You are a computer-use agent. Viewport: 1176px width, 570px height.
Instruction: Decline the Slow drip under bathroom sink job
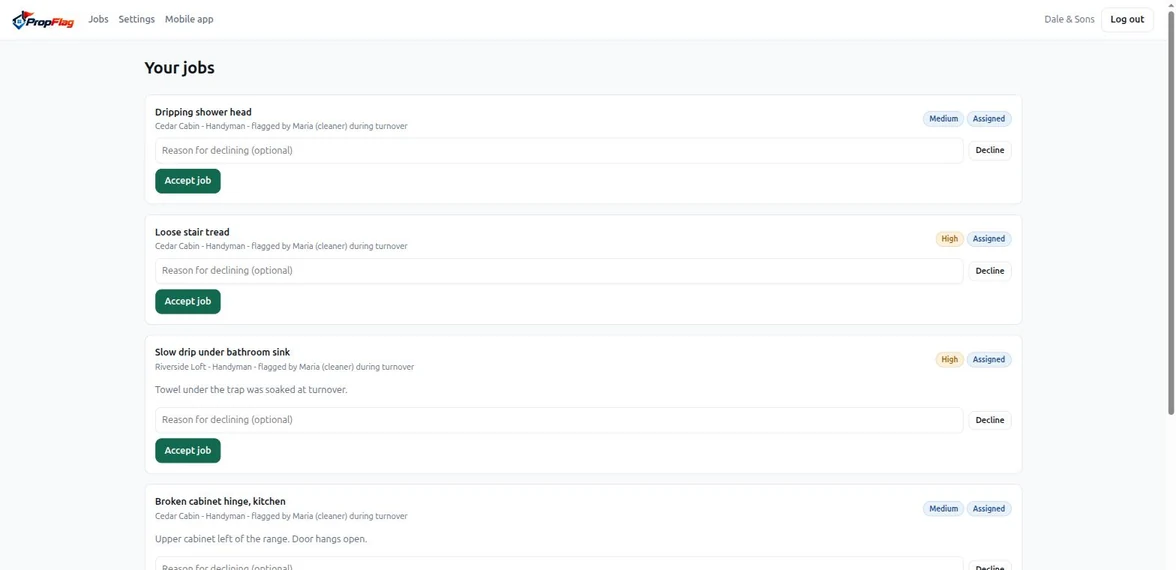click(x=989, y=420)
